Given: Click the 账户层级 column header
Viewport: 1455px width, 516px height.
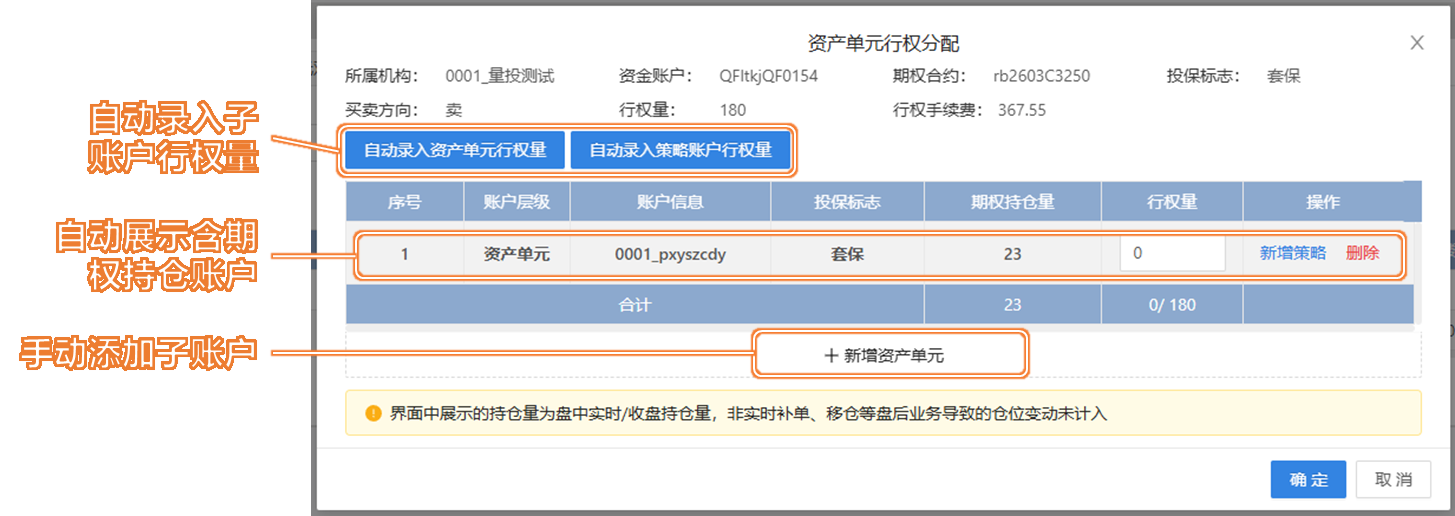Looking at the screenshot, I should pos(517,201).
